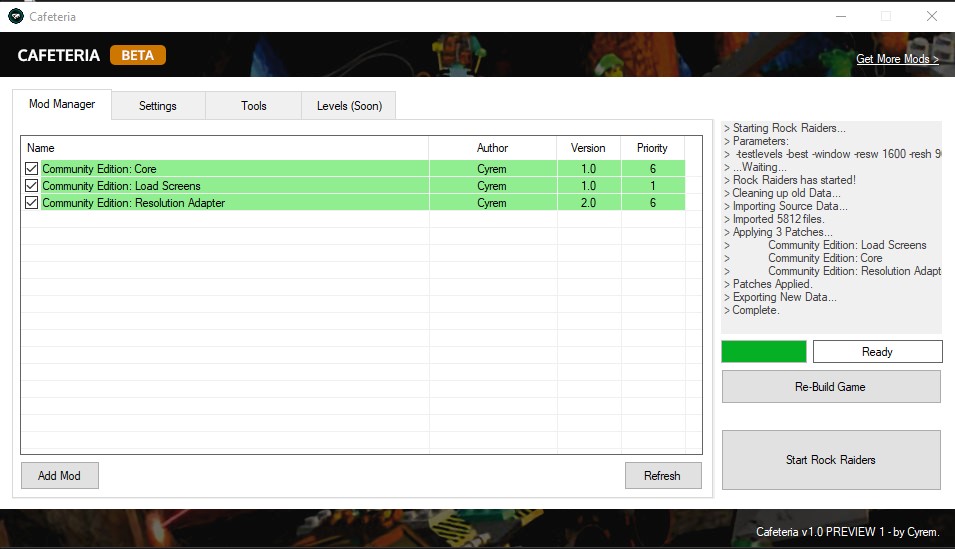
Task: Minimize the Cafeteria window
Action: point(841,16)
